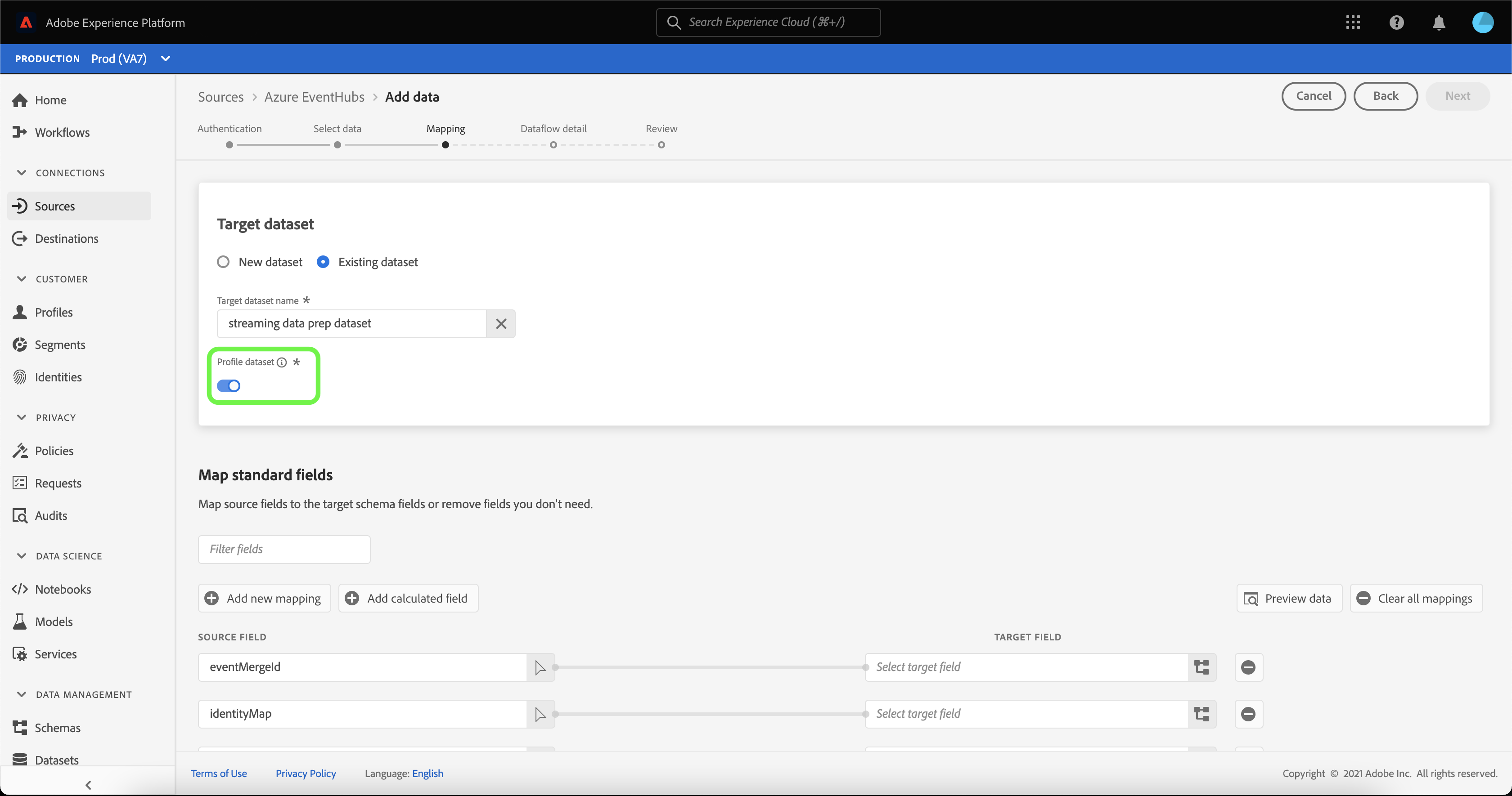Toggle the Profile dataset switch
1512x796 pixels.
coord(228,386)
